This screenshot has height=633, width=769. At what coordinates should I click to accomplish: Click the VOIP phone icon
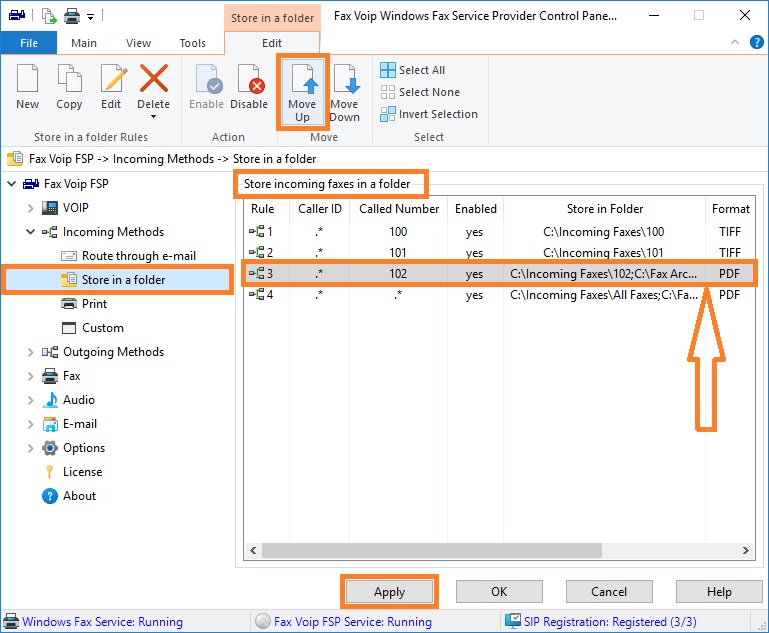pos(50,208)
